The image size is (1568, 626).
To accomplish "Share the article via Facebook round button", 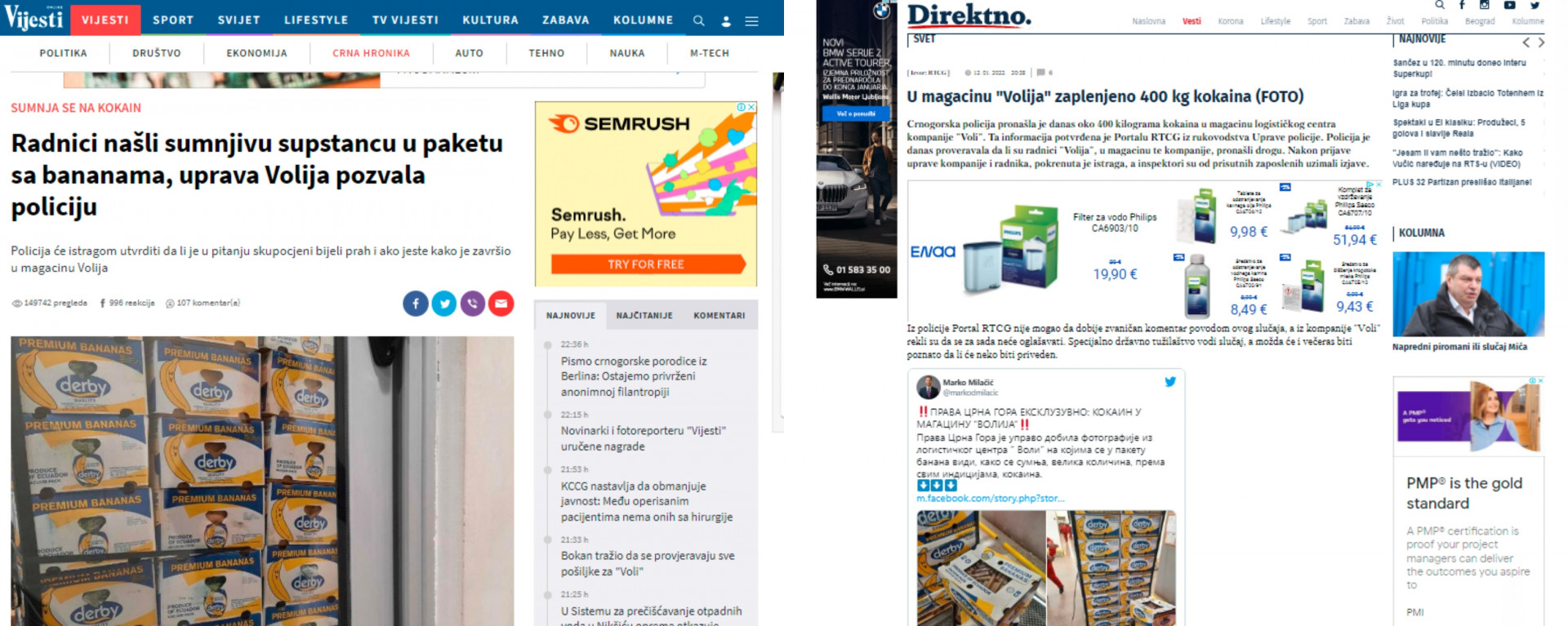I will click(415, 304).
